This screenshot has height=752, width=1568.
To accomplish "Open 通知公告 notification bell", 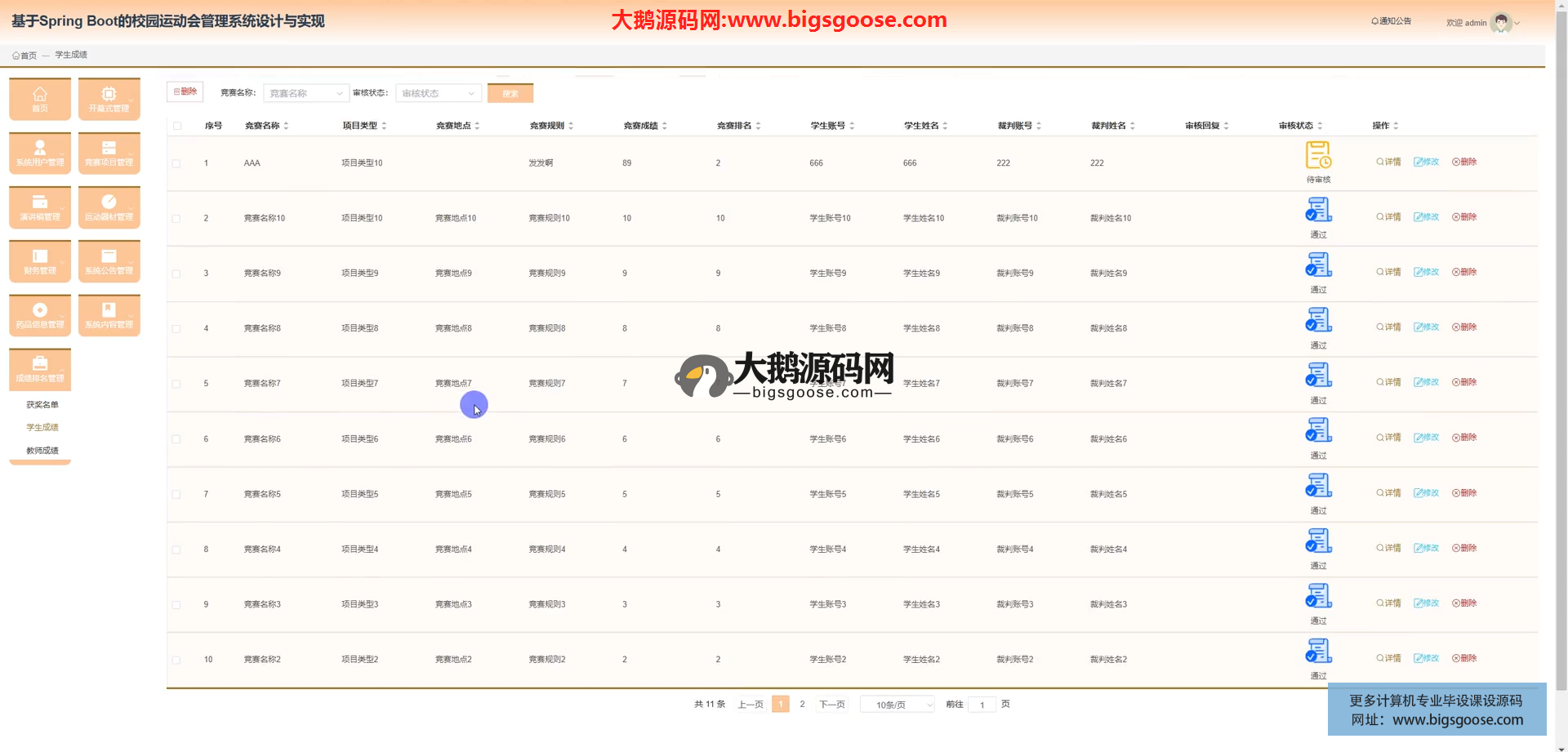I will pos(1391,21).
